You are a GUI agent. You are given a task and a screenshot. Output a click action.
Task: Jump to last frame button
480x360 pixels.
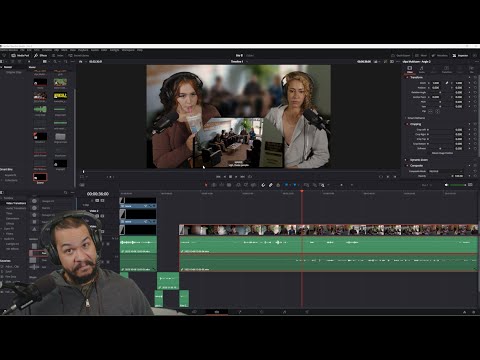pyautogui.click(x=243, y=177)
